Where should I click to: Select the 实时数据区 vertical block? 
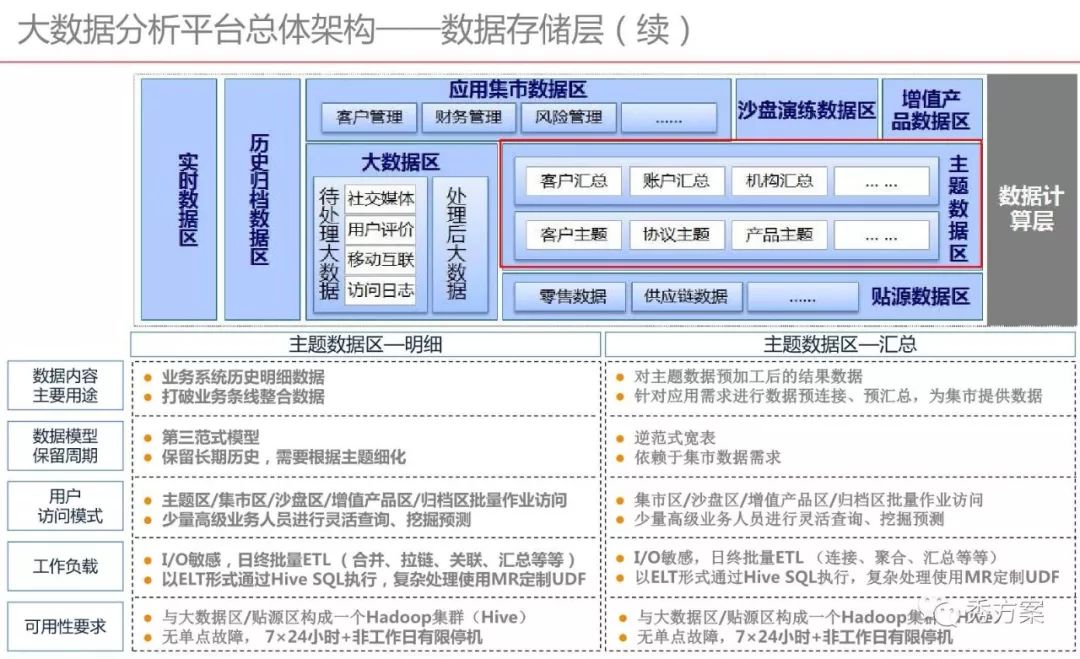click(x=179, y=199)
